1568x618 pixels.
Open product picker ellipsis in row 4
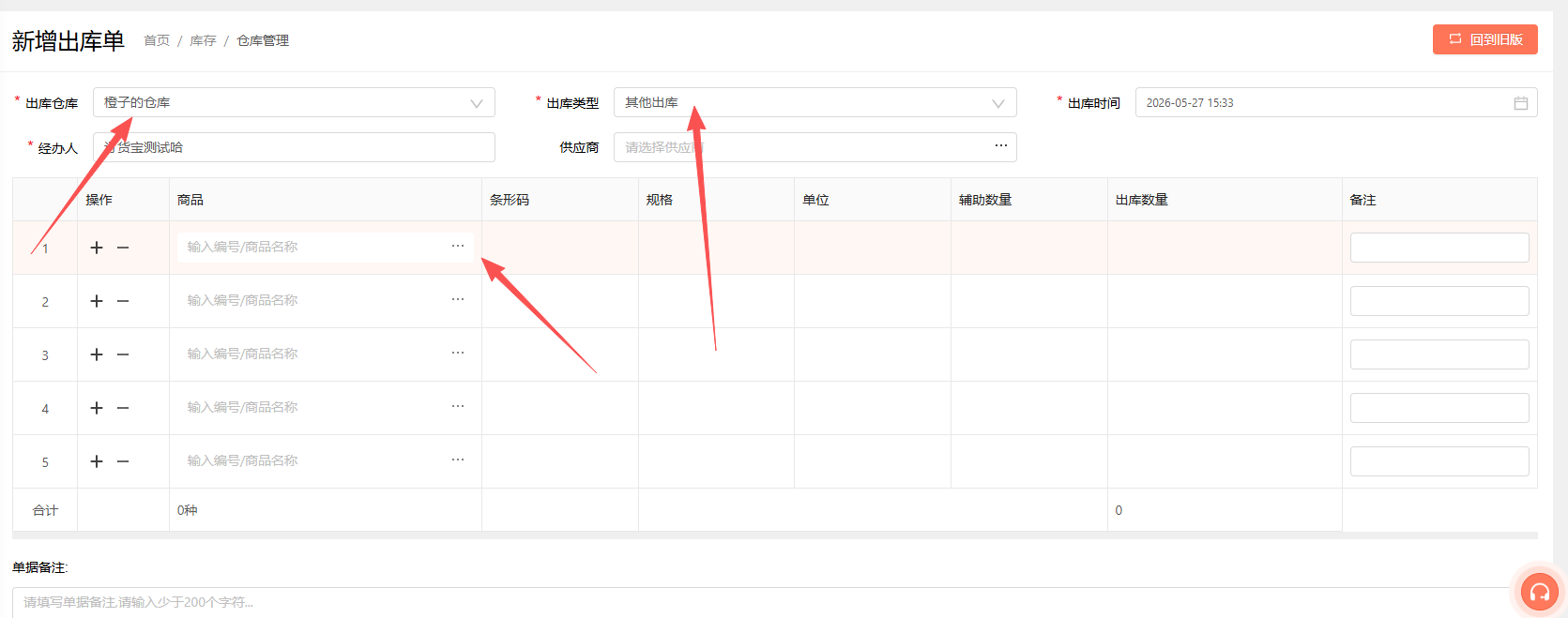[x=458, y=406]
